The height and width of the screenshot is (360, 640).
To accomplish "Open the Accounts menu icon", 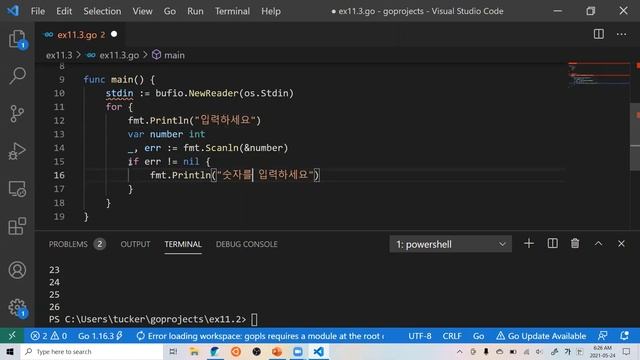I will coord(17,270).
